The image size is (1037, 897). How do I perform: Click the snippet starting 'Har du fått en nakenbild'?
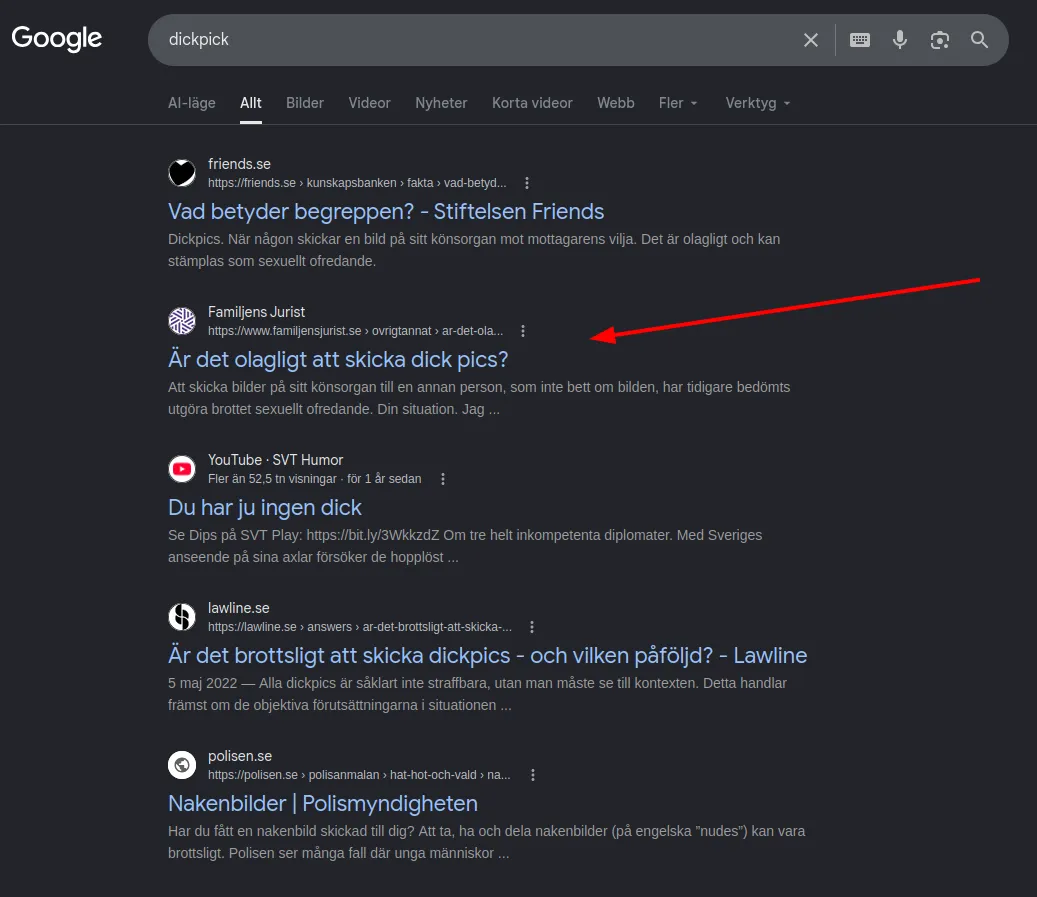pyautogui.click(x=487, y=842)
